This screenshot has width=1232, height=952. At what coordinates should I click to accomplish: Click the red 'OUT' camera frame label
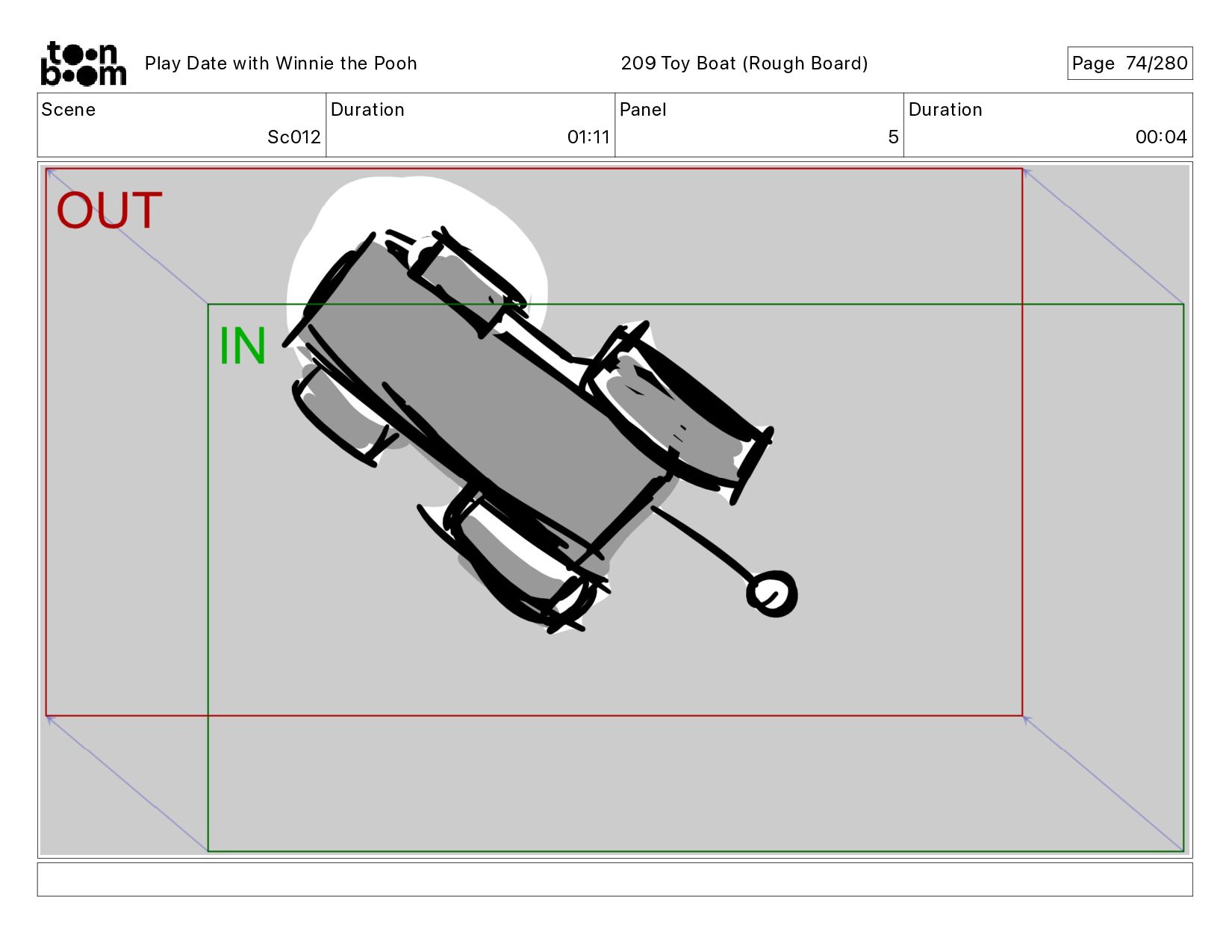click(x=110, y=211)
